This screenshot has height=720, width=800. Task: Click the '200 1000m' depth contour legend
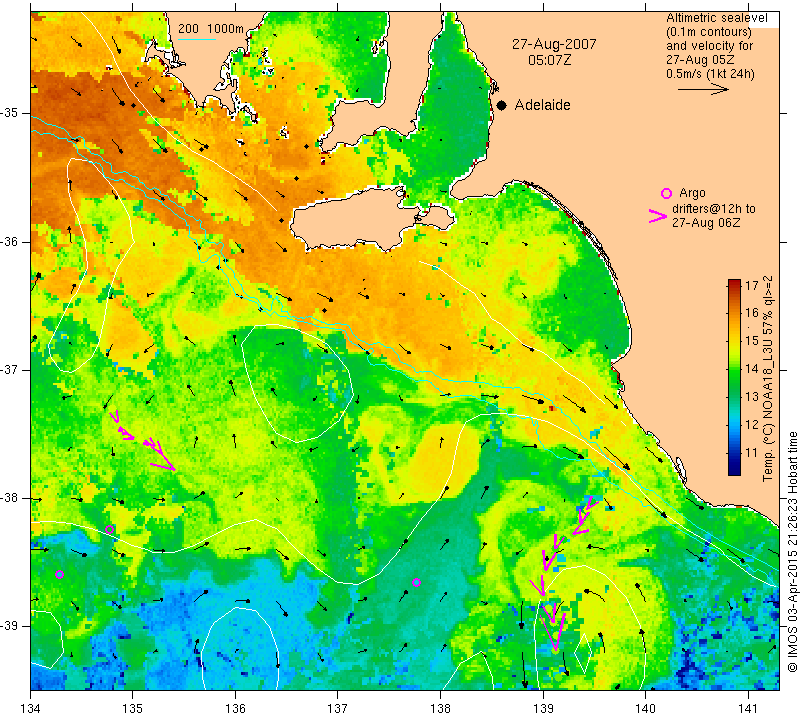pyautogui.click(x=211, y=29)
